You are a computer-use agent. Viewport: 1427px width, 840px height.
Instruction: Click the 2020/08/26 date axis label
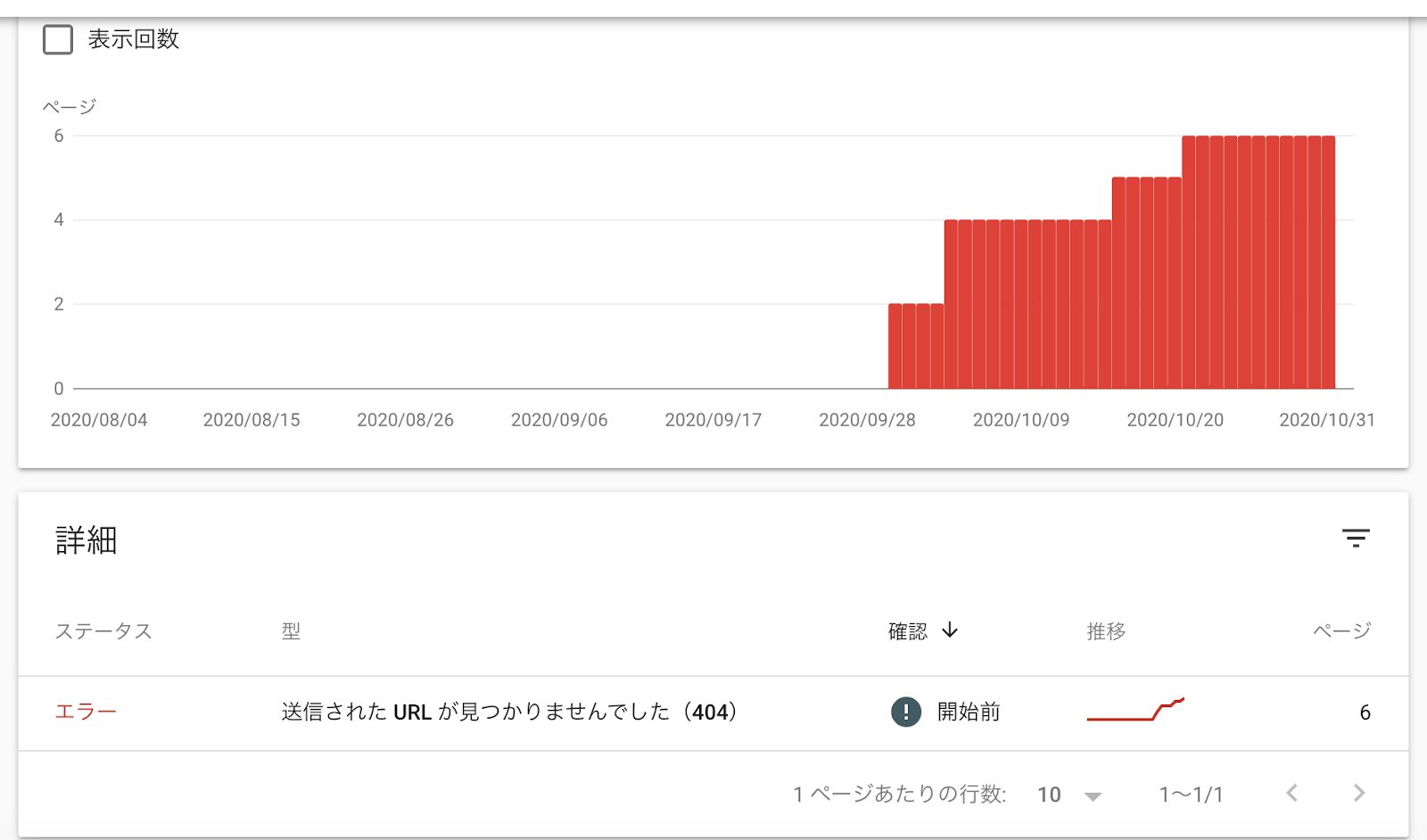[405, 420]
